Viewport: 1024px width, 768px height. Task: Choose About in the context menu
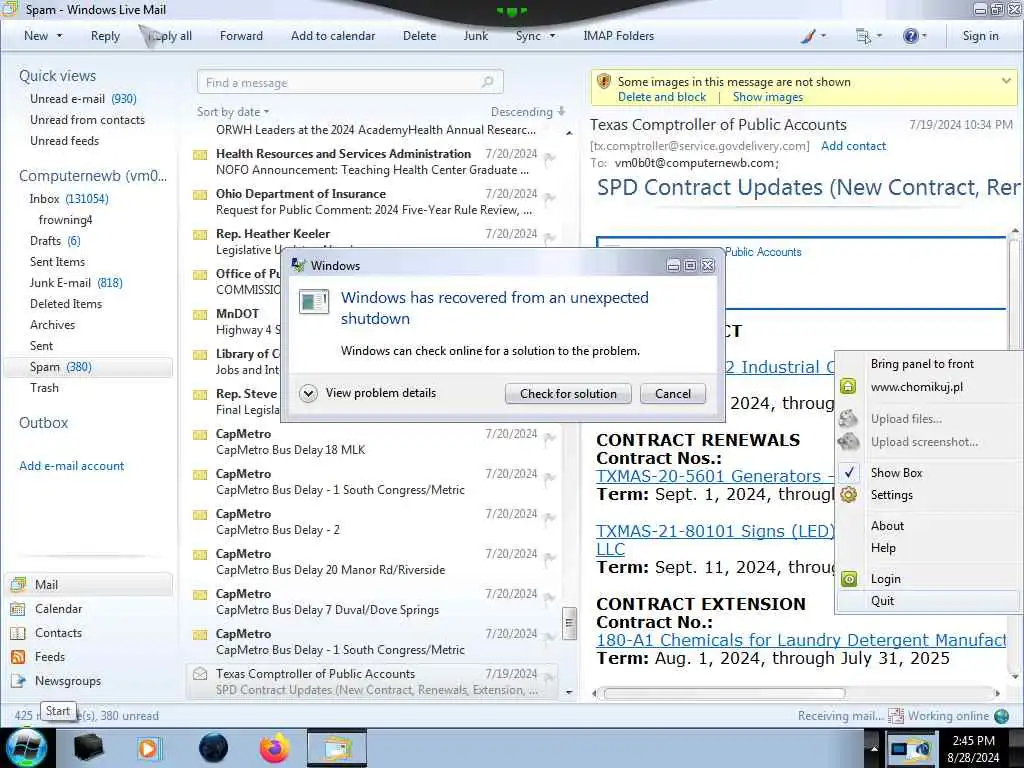pos(929,526)
